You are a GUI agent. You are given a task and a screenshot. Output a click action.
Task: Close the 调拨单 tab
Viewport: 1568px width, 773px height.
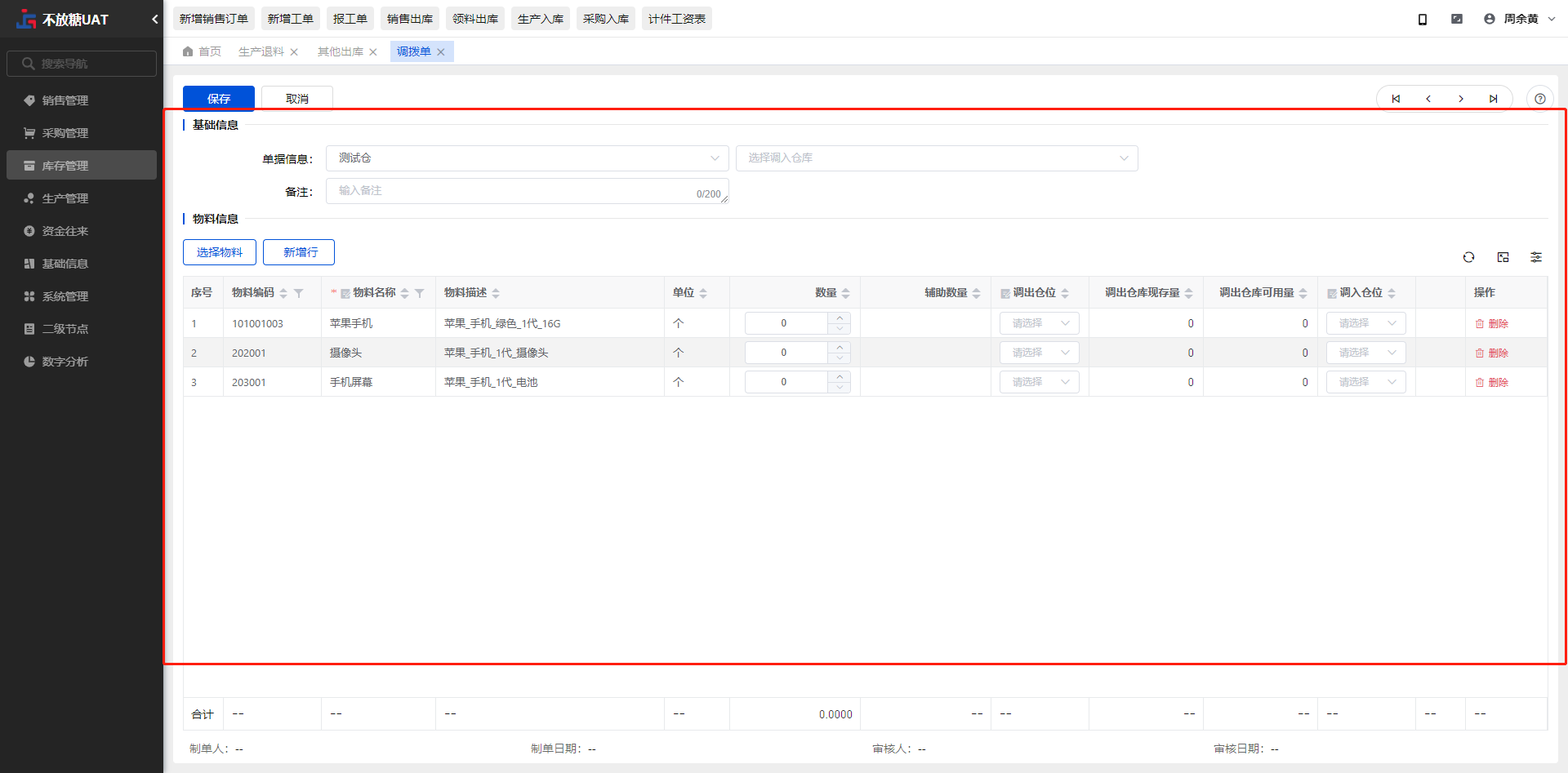tap(441, 52)
